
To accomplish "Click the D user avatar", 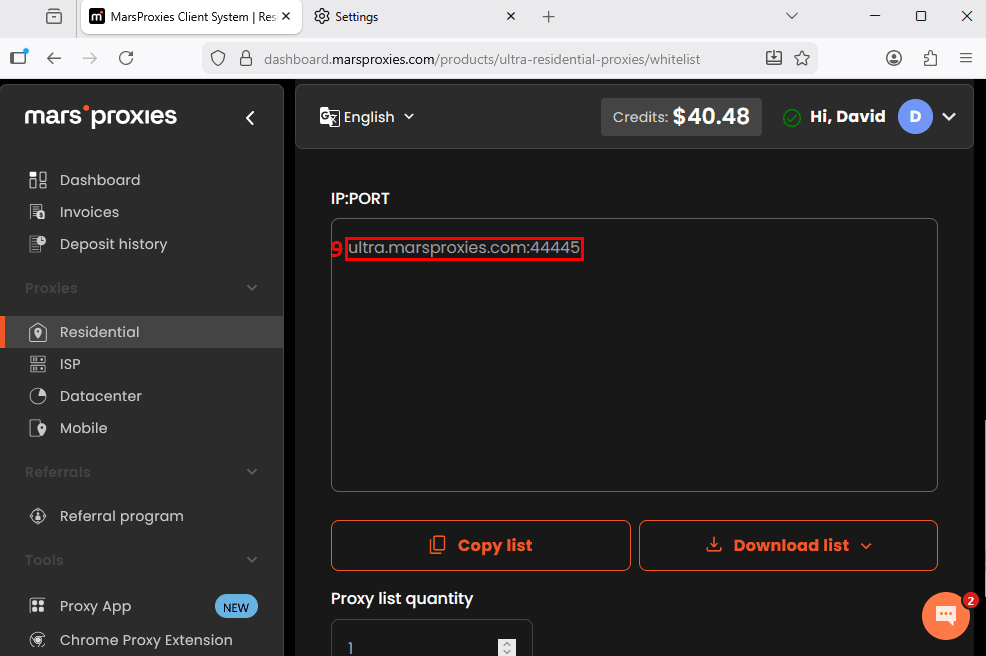I will pos(915,117).
